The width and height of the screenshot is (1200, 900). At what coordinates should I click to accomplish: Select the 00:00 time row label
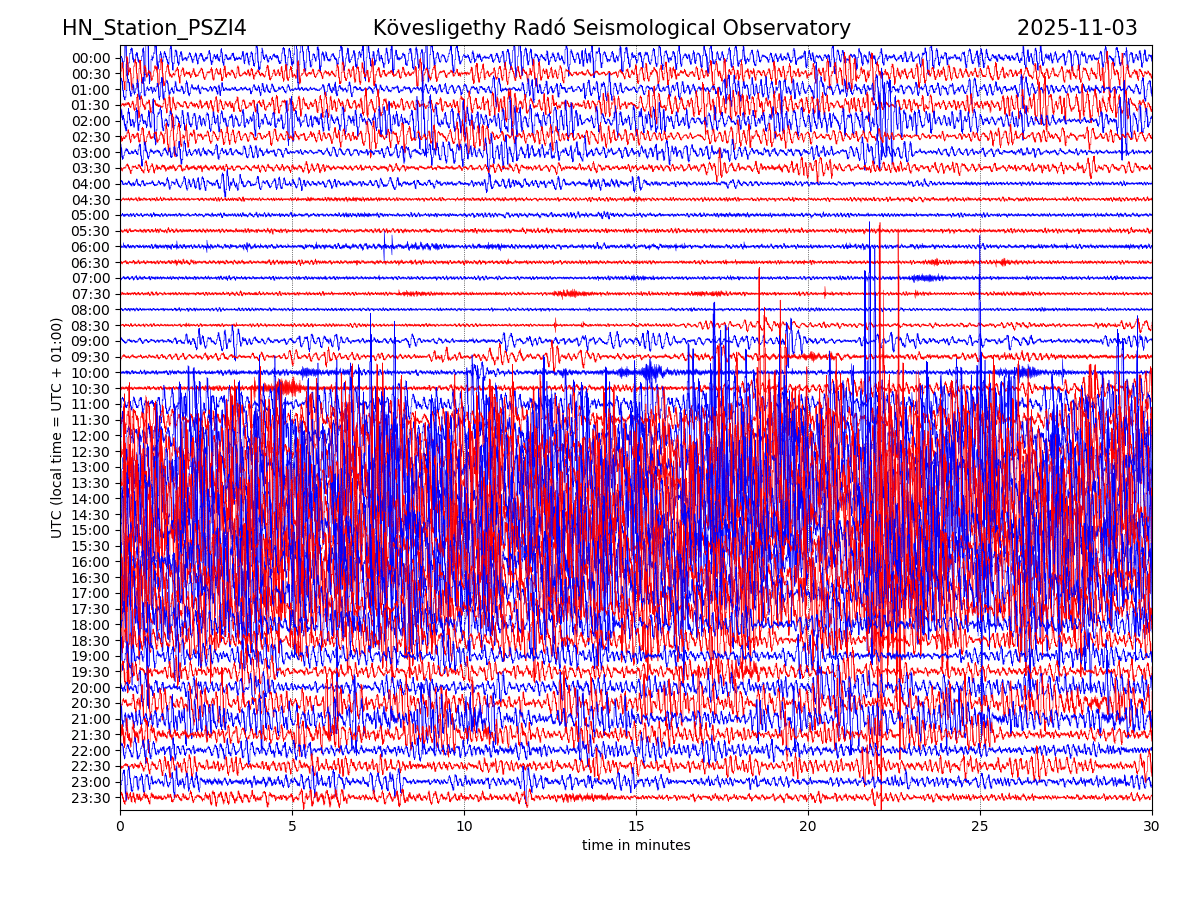pos(91,58)
